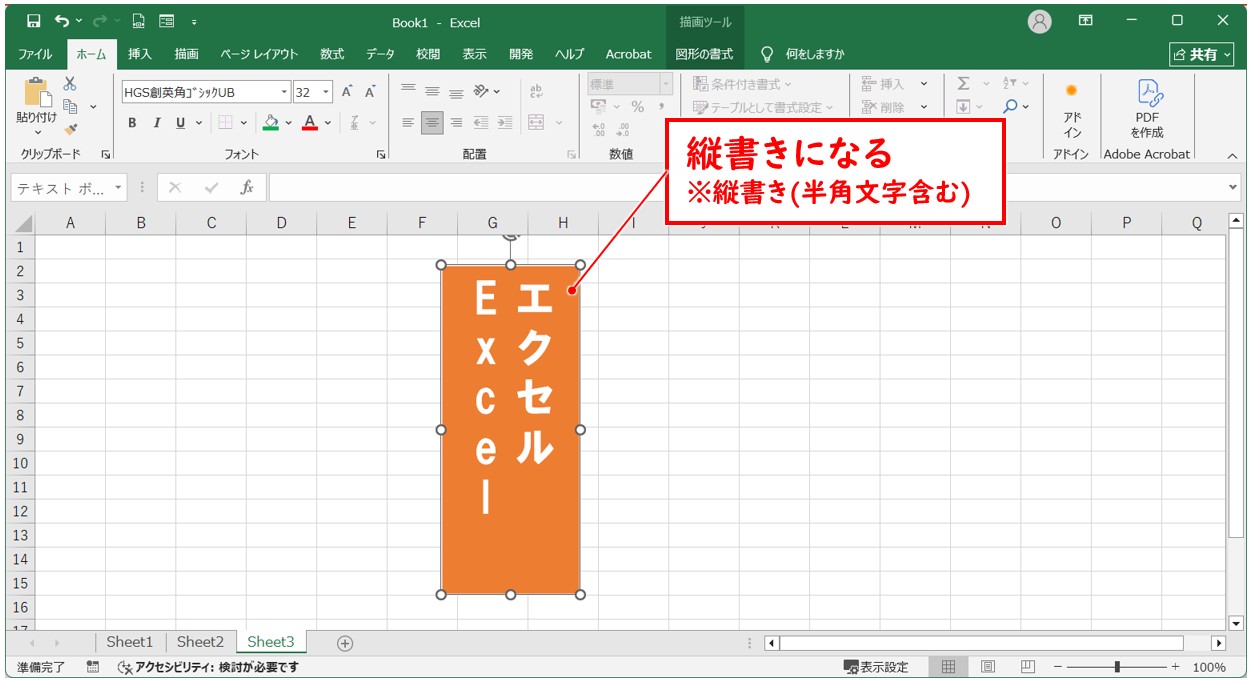The image size is (1252, 684).
Task: Toggle Bold formatting
Action: click(x=132, y=122)
